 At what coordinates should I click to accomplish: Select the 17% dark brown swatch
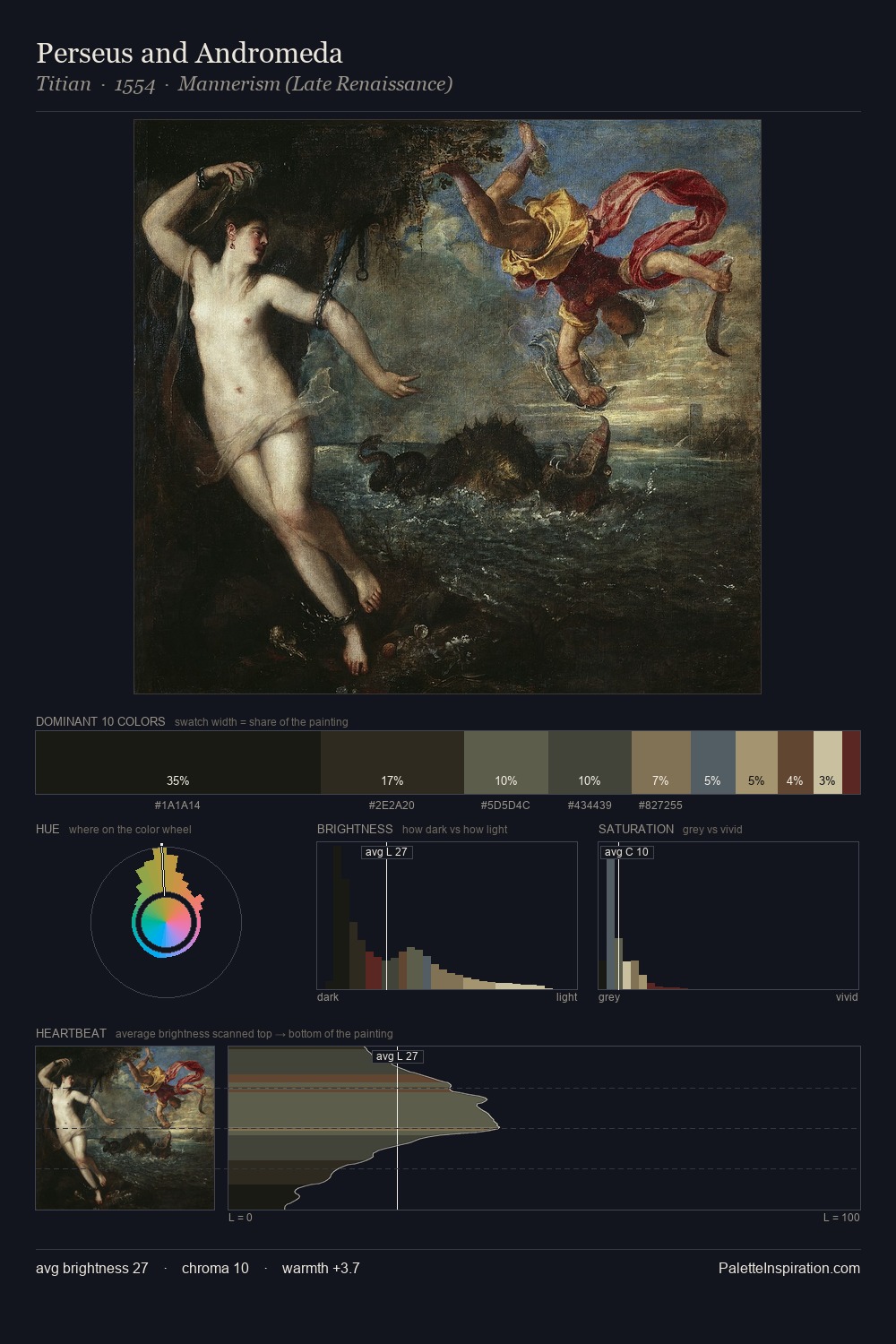[392, 762]
